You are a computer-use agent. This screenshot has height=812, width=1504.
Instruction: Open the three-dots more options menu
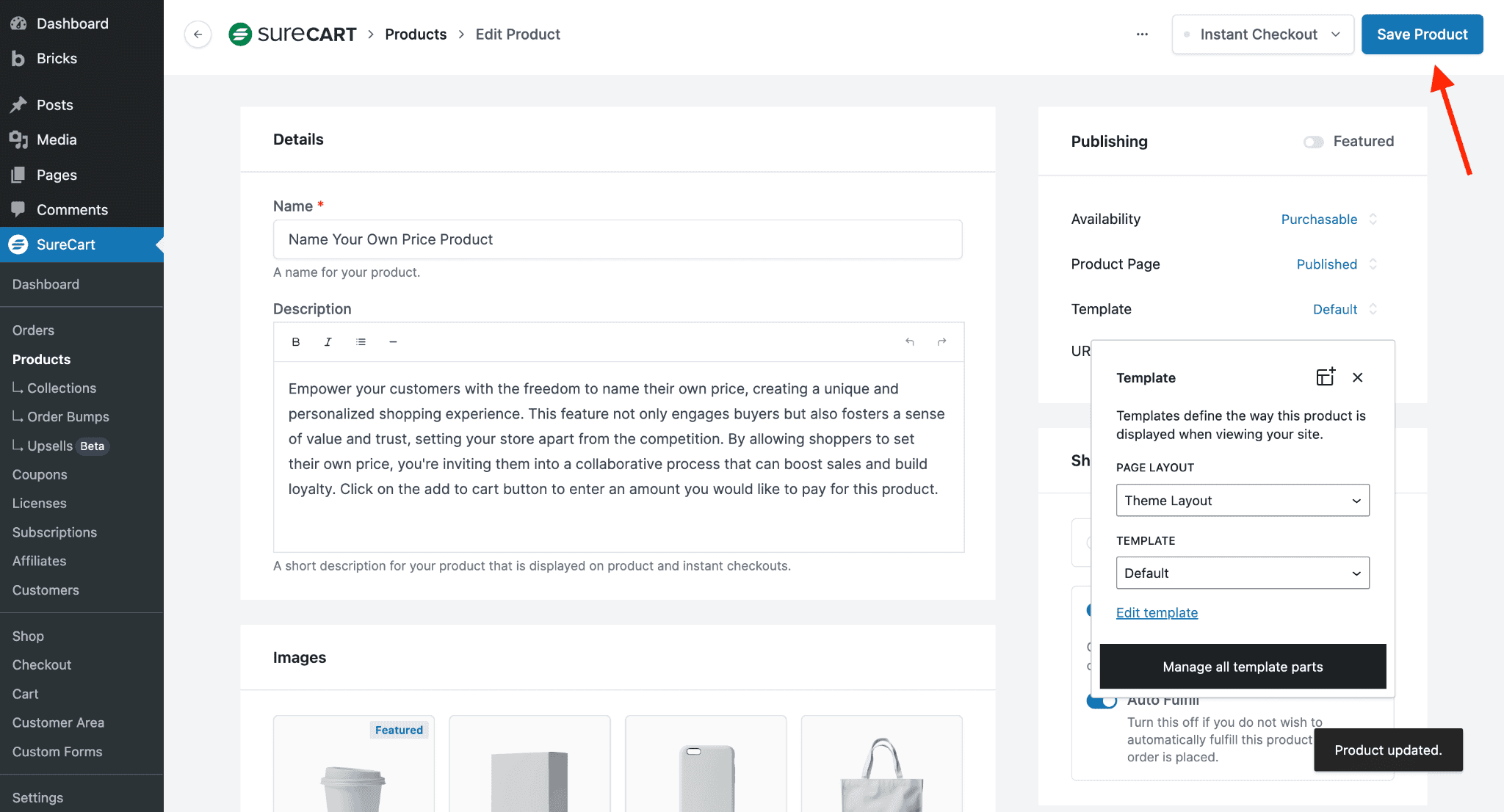[1142, 35]
